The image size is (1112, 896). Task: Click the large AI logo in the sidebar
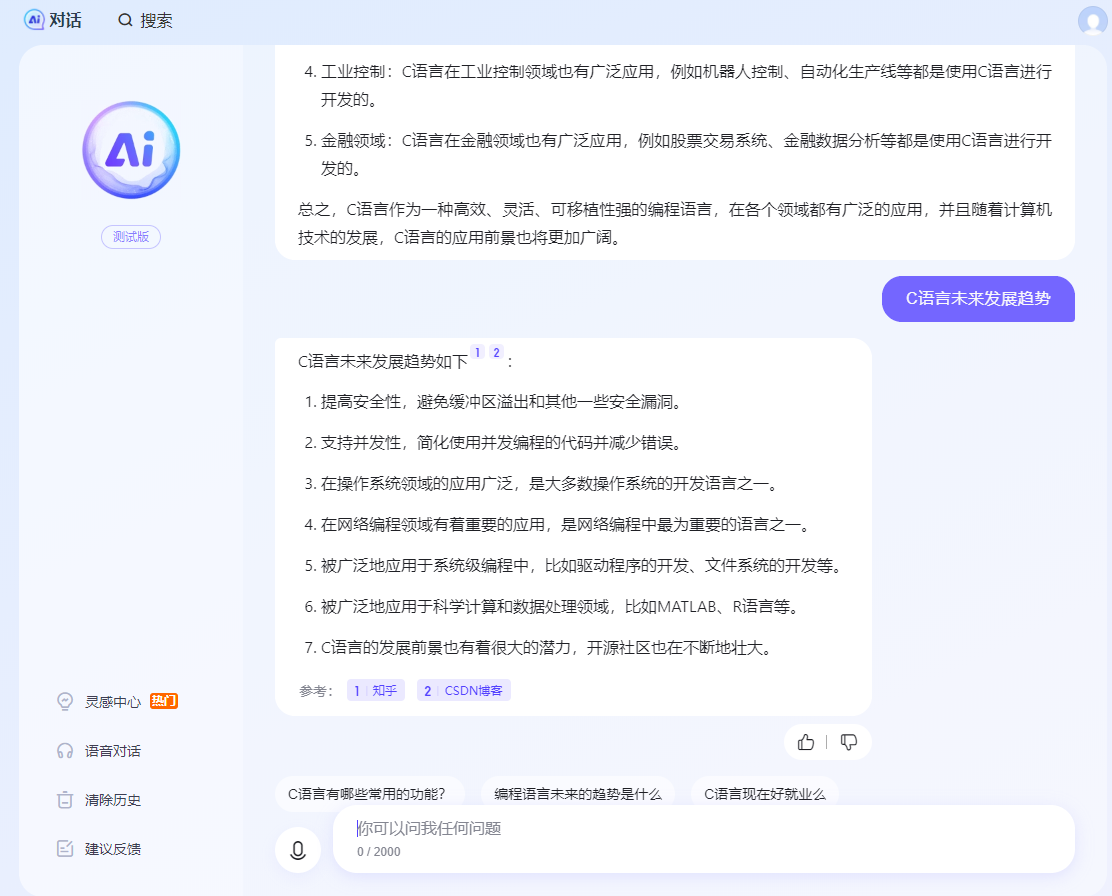click(x=131, y=148)
